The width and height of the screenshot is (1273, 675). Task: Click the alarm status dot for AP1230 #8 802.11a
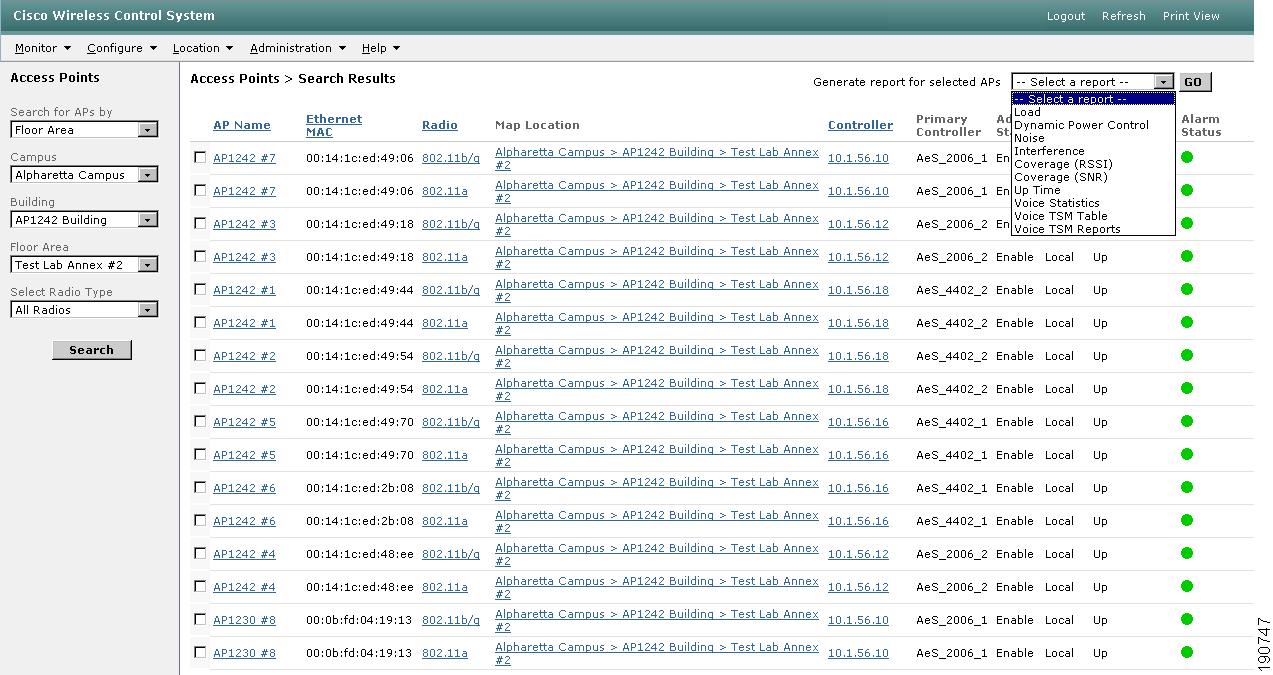(x=1187, y=652)
